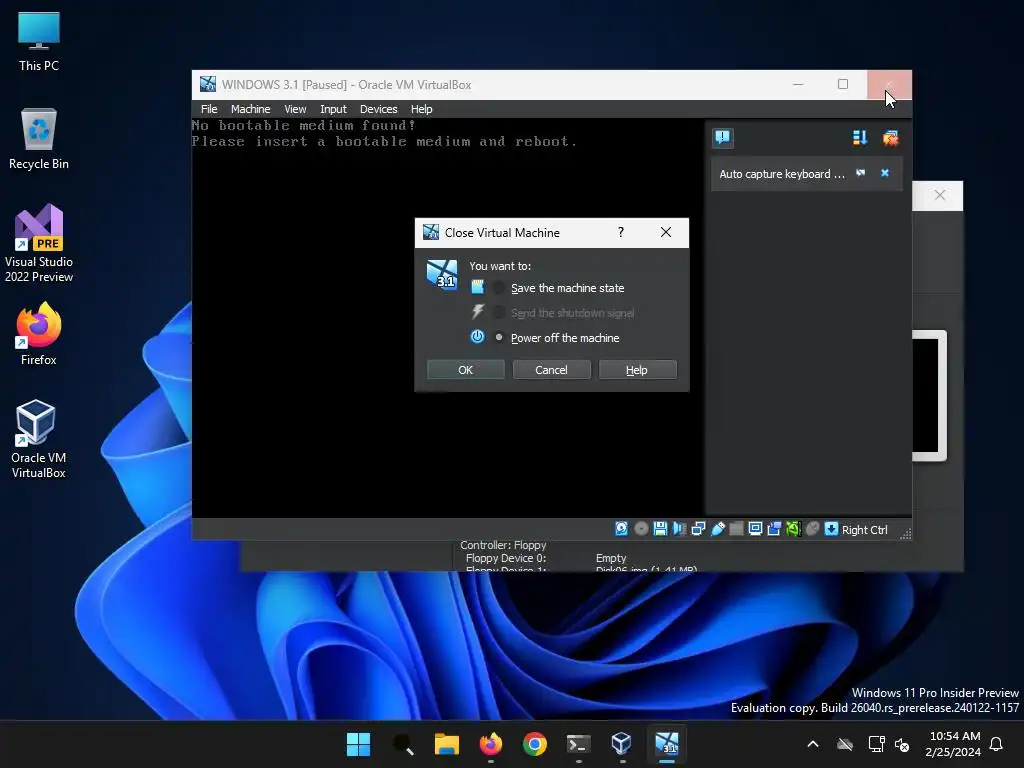The width and height of the screenshot is (1024, 768).
Task: Open the Input menu
Action: pos(333,109)
